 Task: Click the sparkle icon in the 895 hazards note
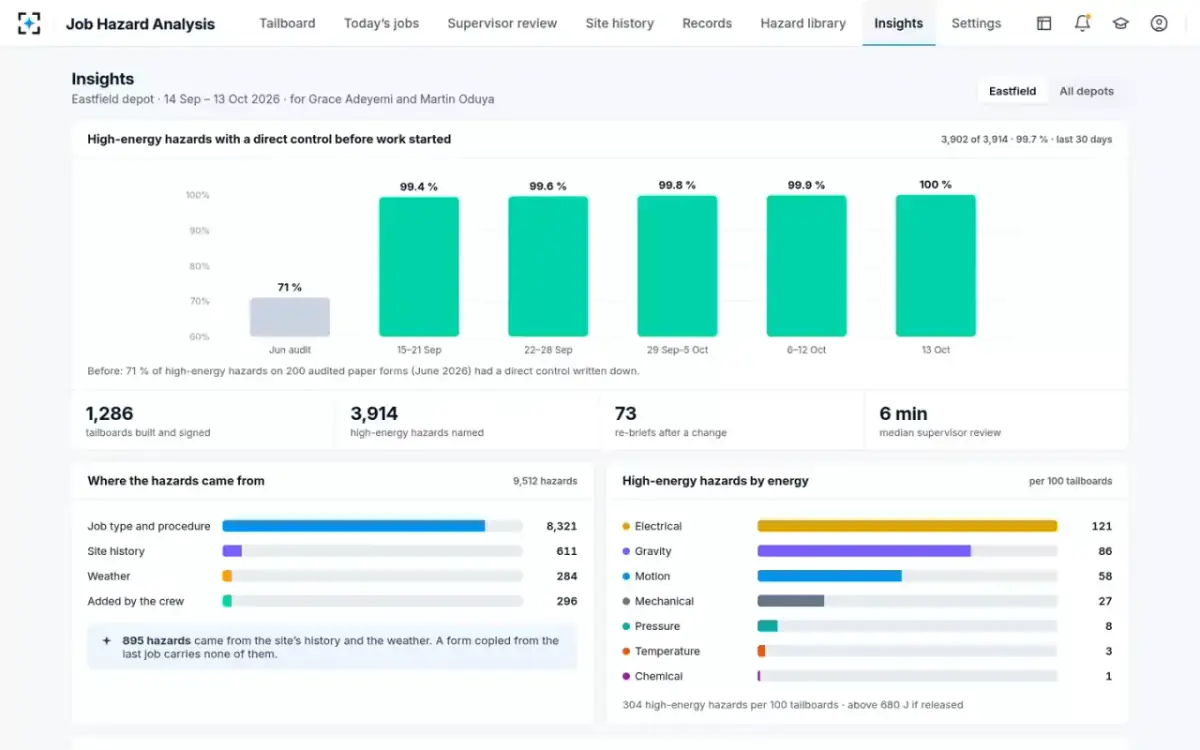point(107,640)
